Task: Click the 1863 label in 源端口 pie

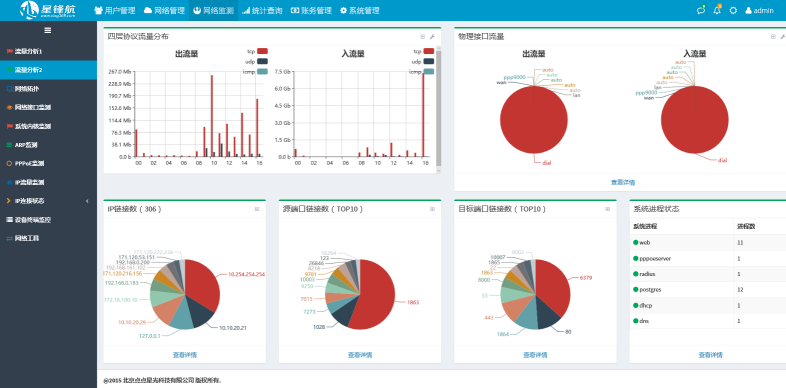Action: point(413,302)
